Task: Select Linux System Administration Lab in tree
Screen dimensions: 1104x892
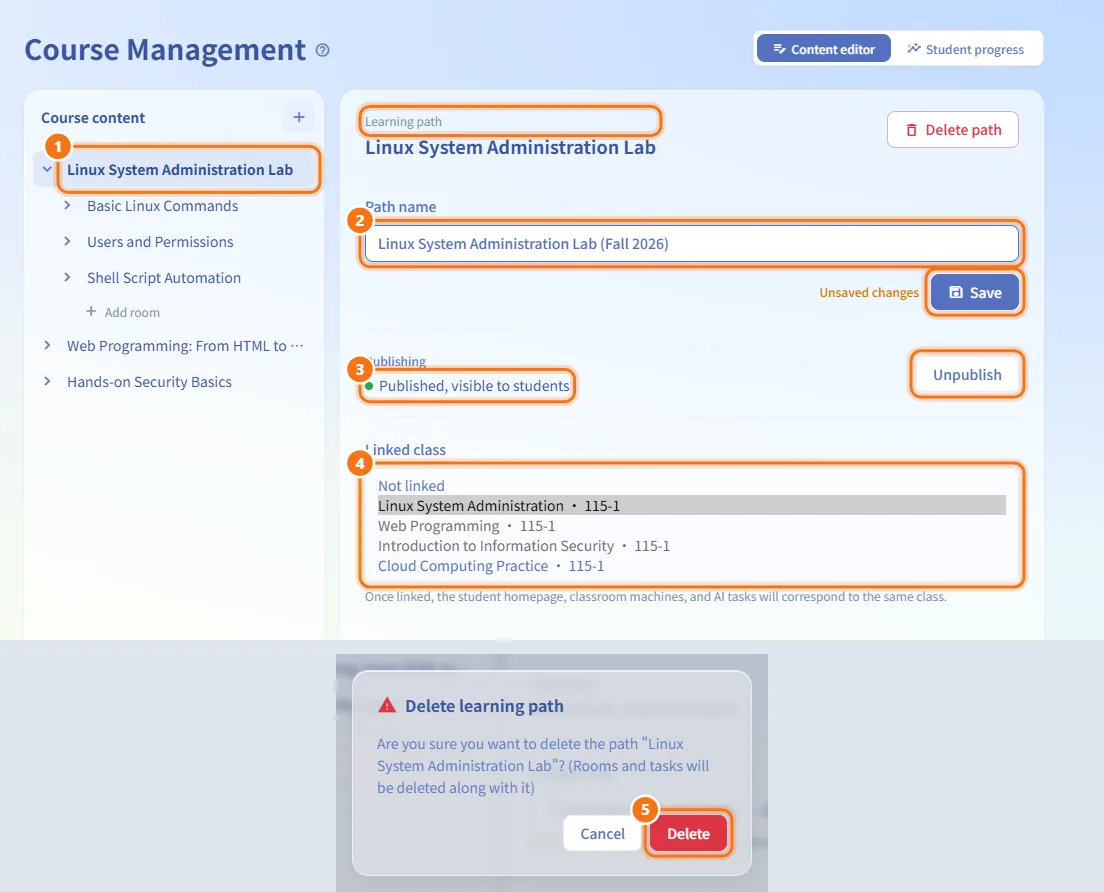Action: 180,170
